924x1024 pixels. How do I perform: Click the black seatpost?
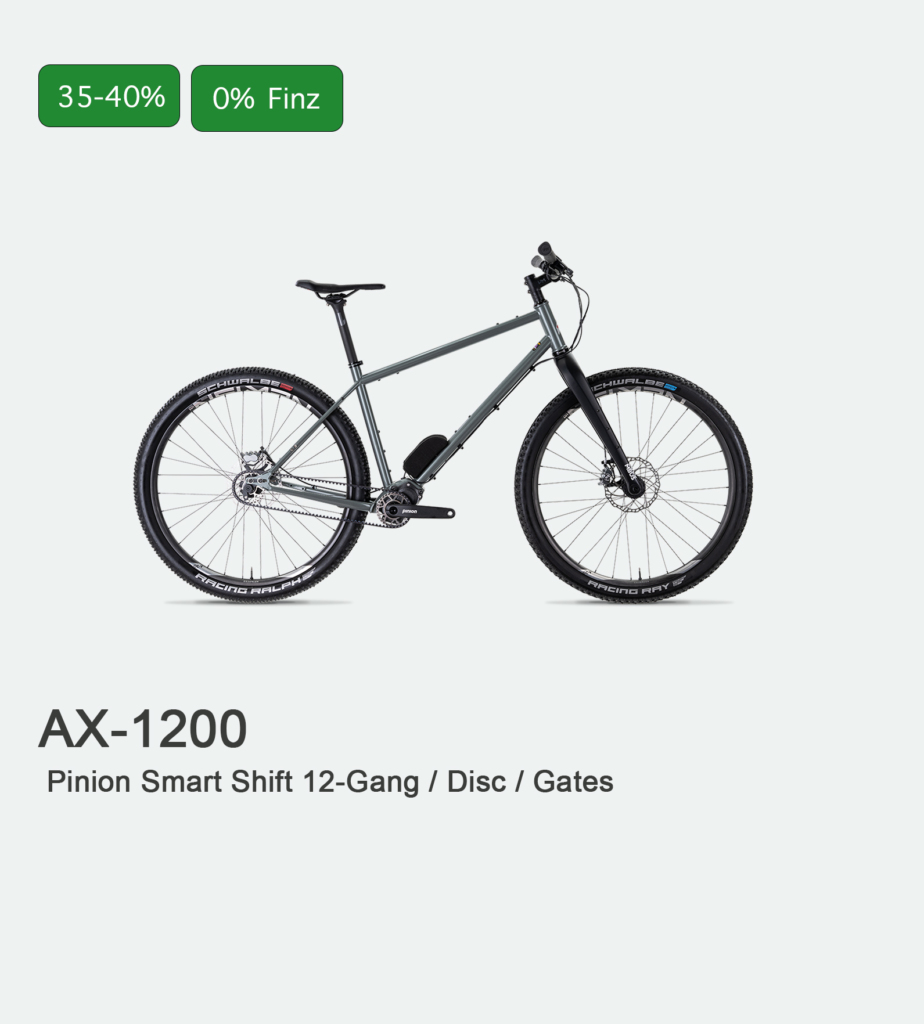point(346,330)
